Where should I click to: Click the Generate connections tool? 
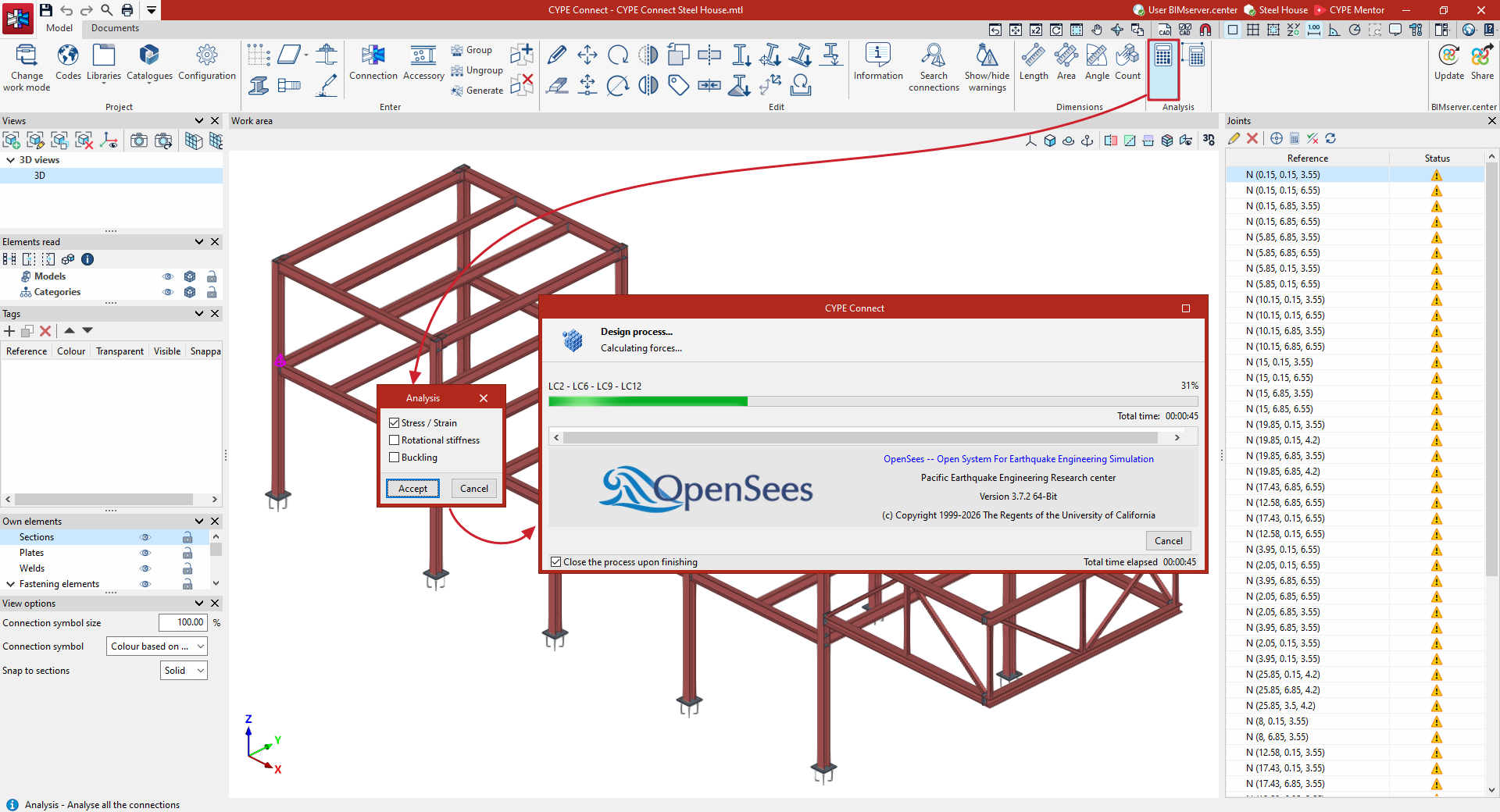[477, 91]
